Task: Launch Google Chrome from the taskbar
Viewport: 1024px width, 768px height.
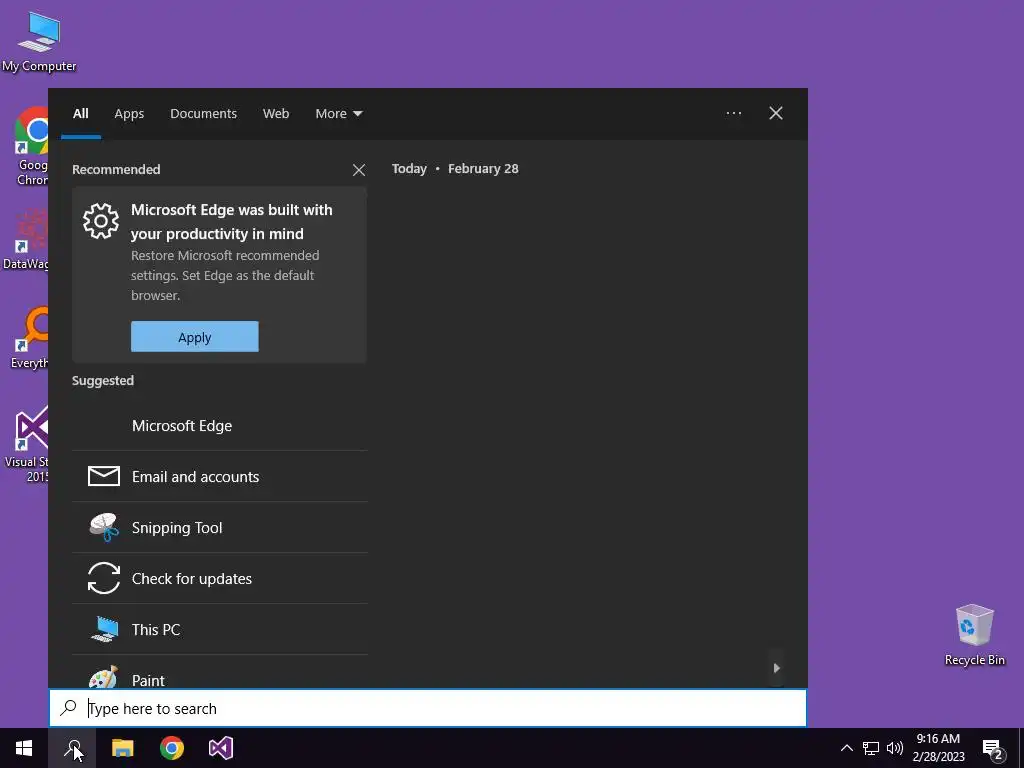Action: point(172,748)
